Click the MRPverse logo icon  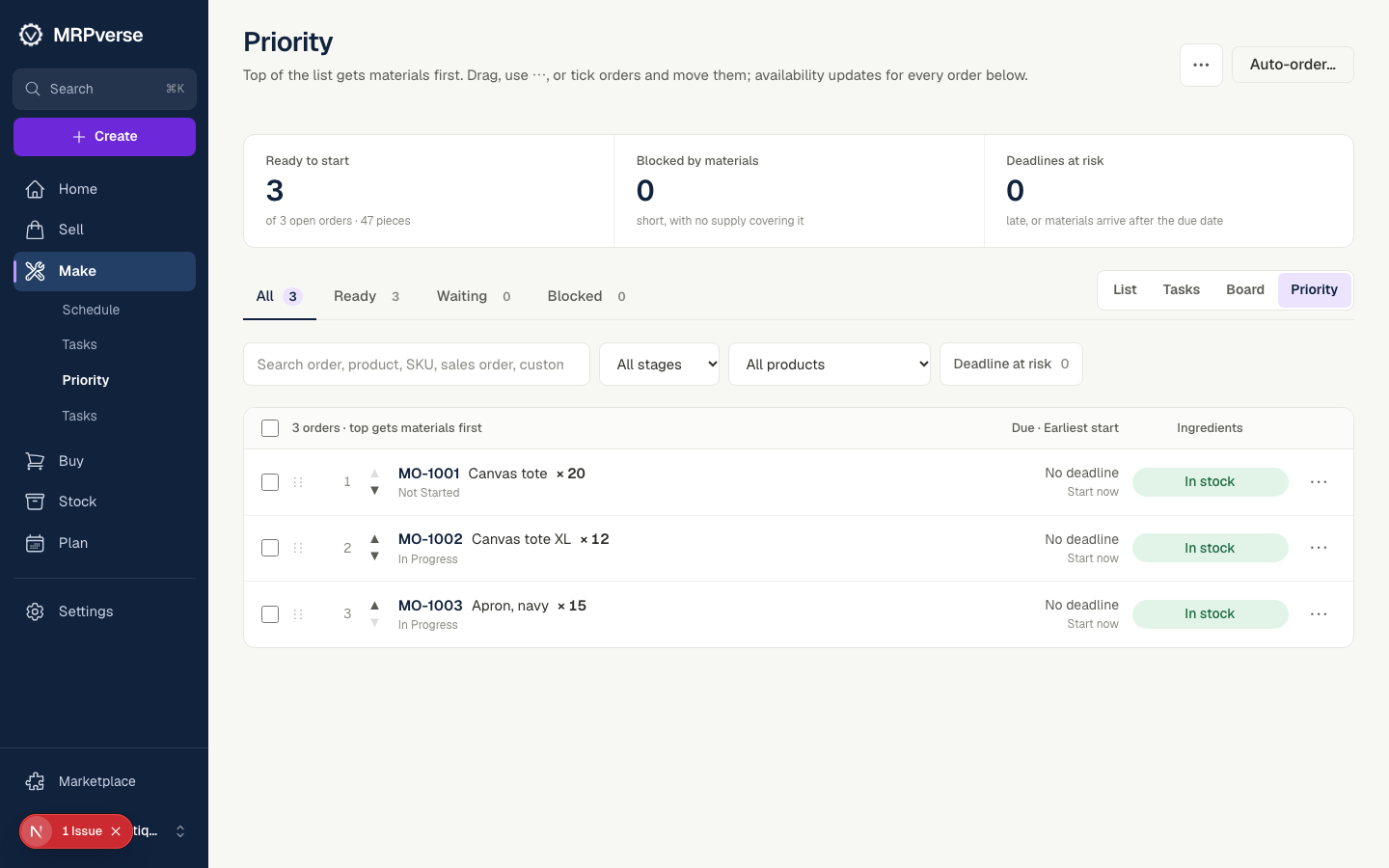point(31,35)
